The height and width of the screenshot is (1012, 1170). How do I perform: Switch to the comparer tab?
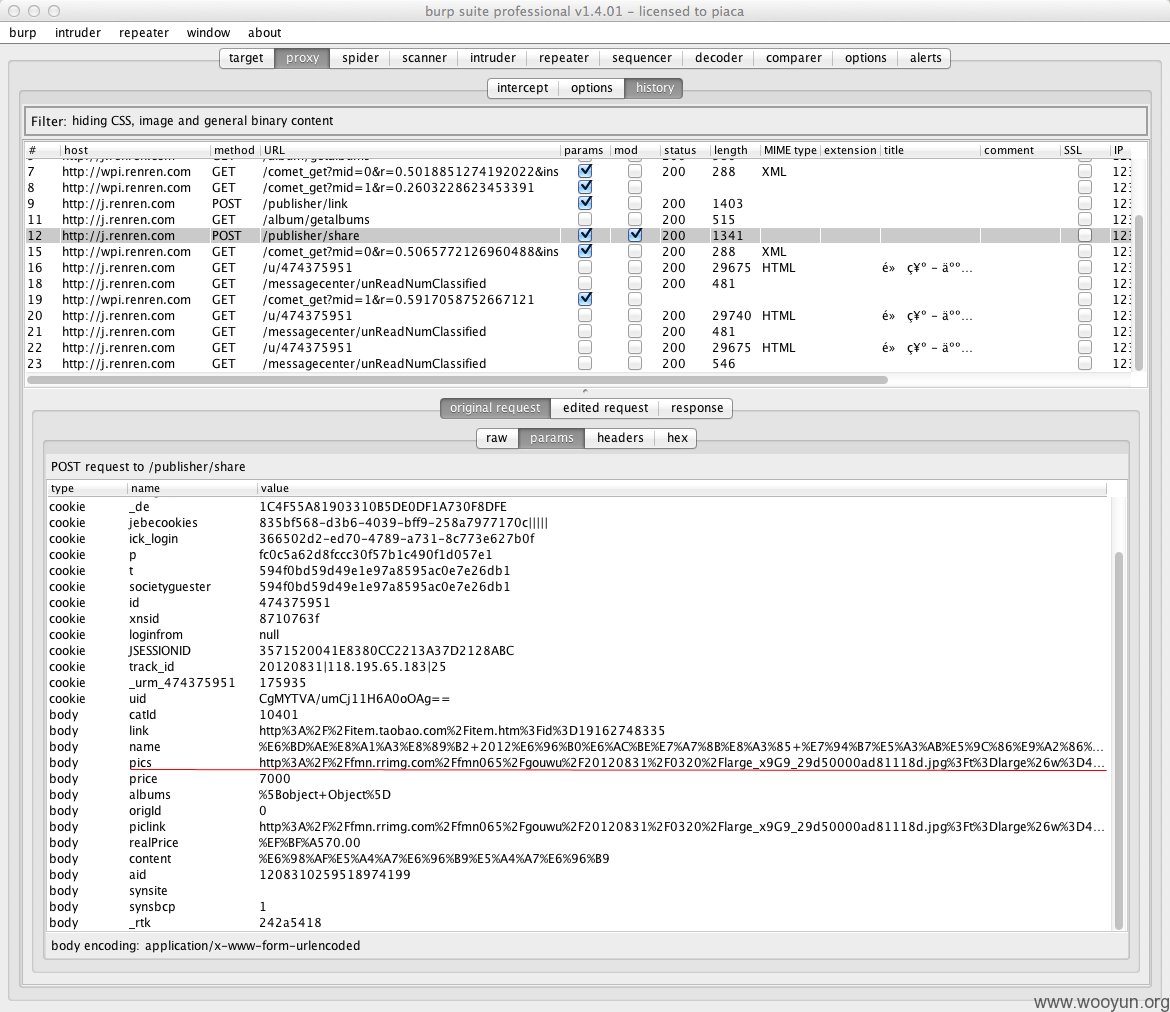793,58
